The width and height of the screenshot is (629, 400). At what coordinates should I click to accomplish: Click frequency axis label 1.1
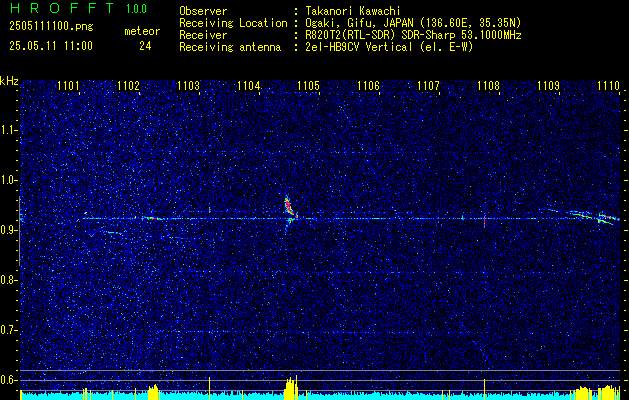pyautogui.click(x=8, y=130)
